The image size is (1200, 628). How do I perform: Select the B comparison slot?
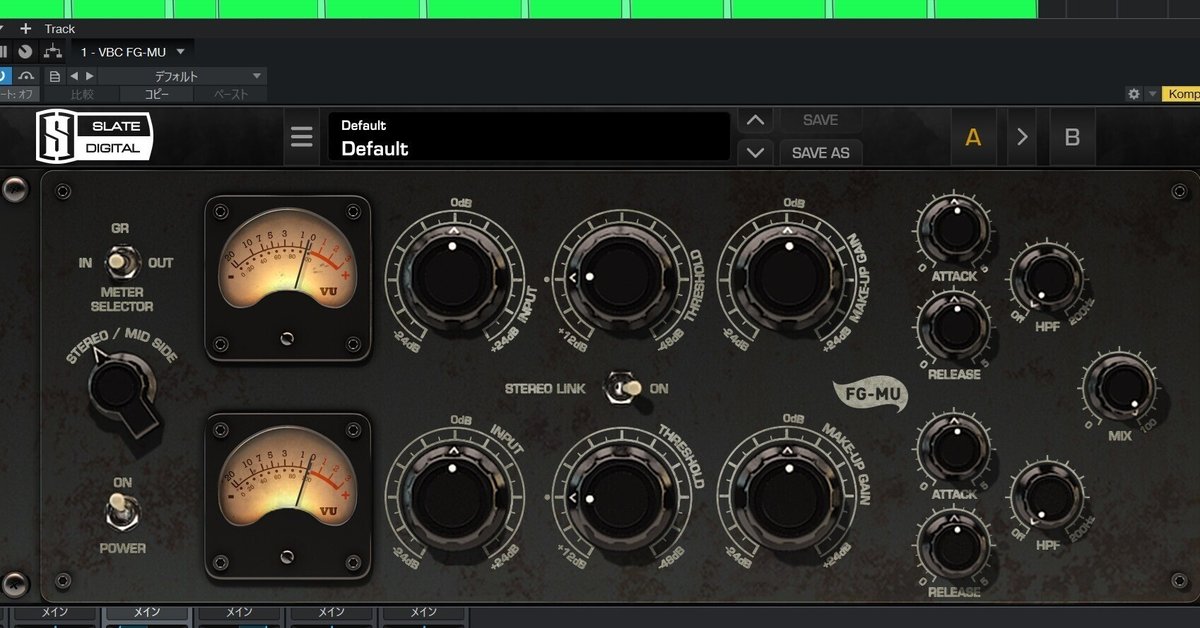[x=1072, y=138]
